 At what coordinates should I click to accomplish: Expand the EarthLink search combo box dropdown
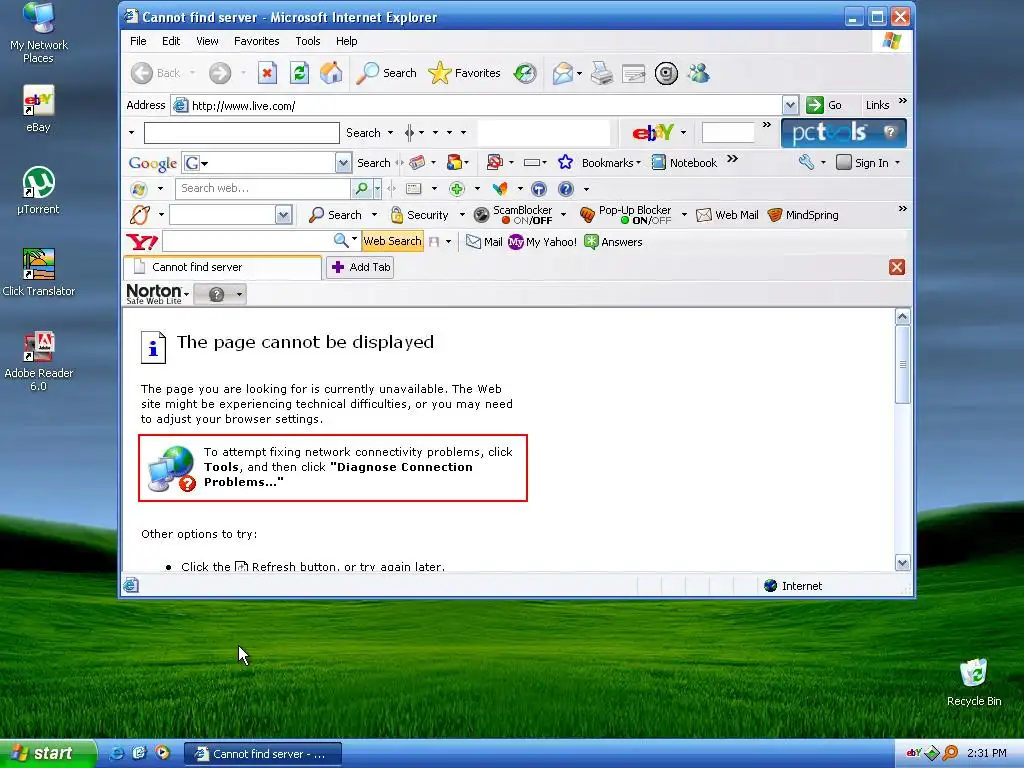click(x=283, y=215)
